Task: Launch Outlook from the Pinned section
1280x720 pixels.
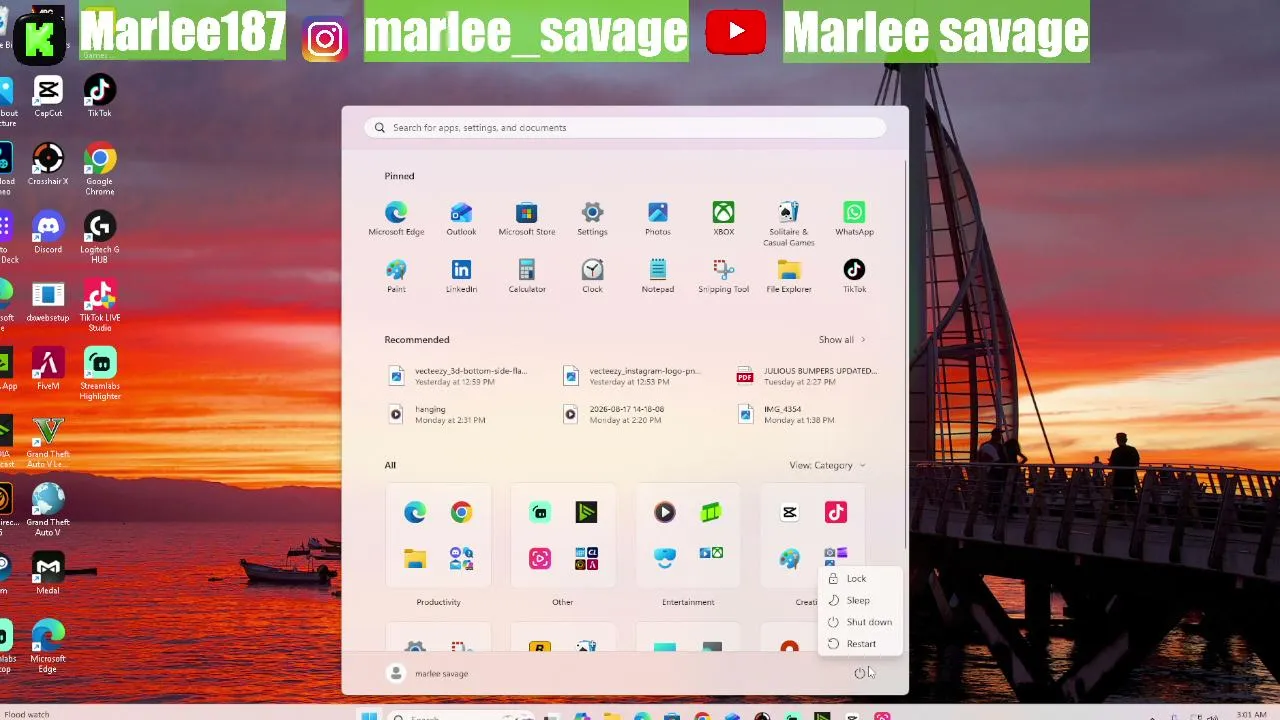Action: [461, 219]
